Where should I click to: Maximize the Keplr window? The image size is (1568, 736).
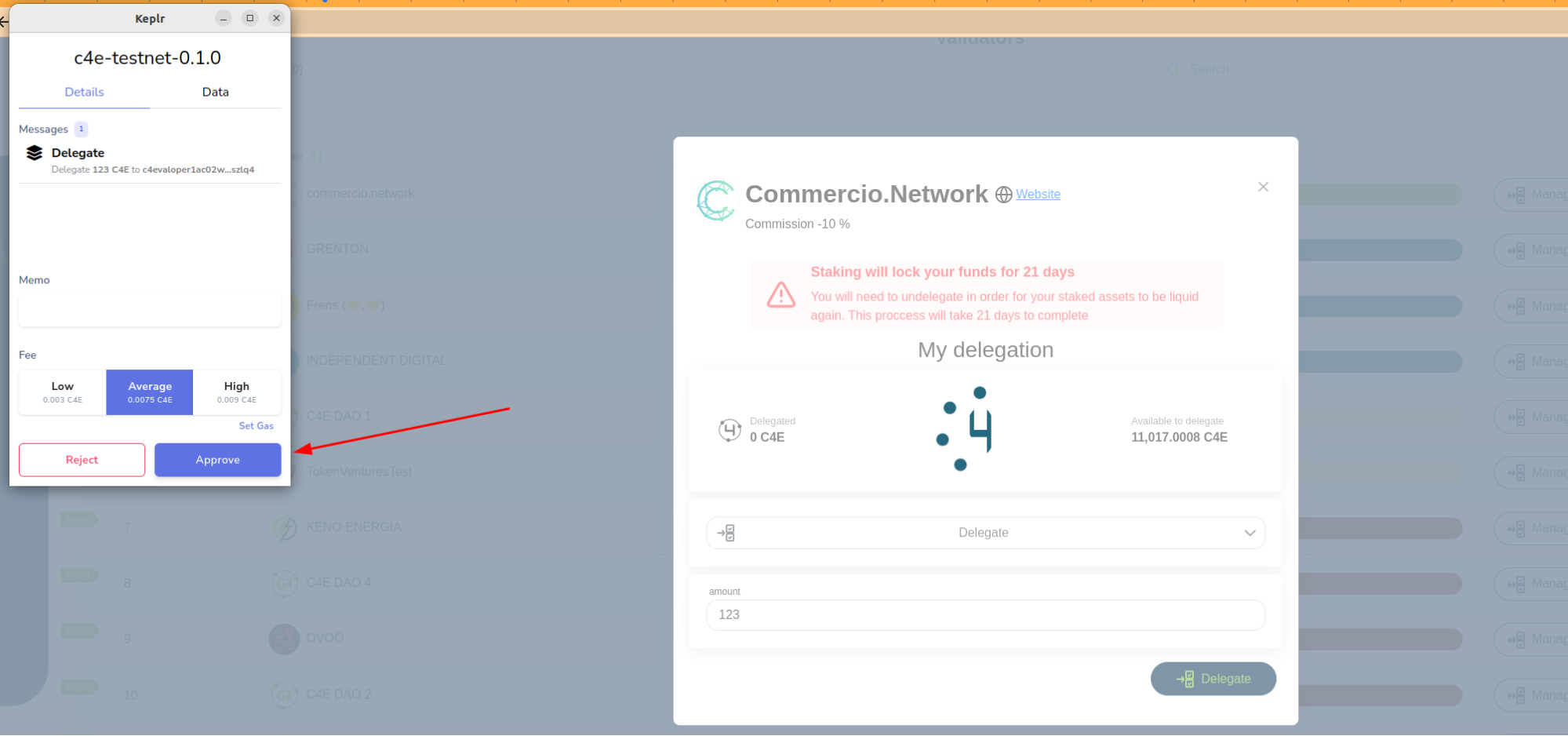point(250,18)
